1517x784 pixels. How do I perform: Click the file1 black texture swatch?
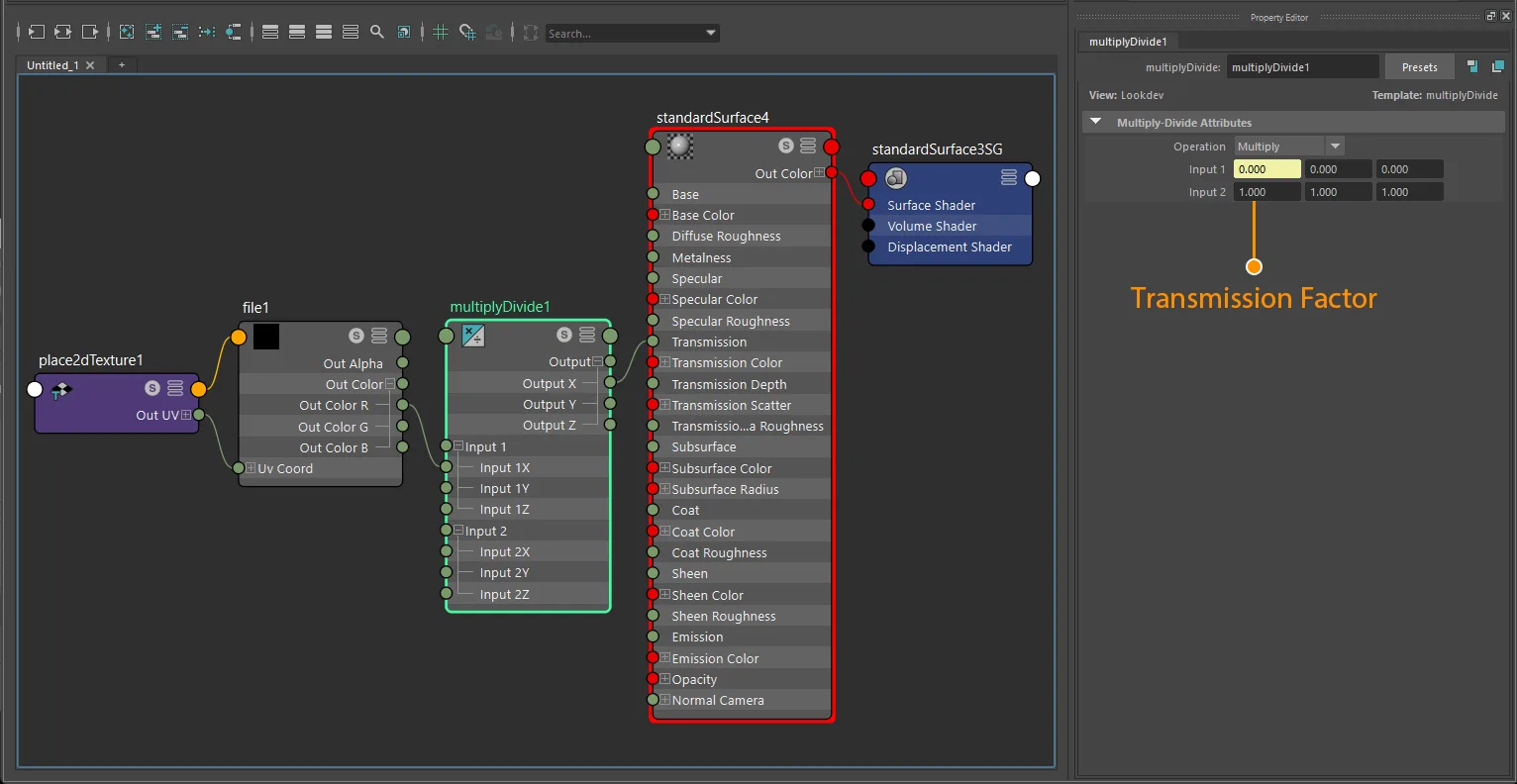point(265,337)
